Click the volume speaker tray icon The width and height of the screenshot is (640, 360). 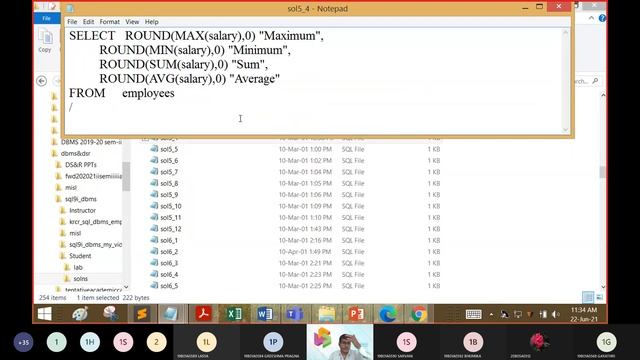click(556, 314)
